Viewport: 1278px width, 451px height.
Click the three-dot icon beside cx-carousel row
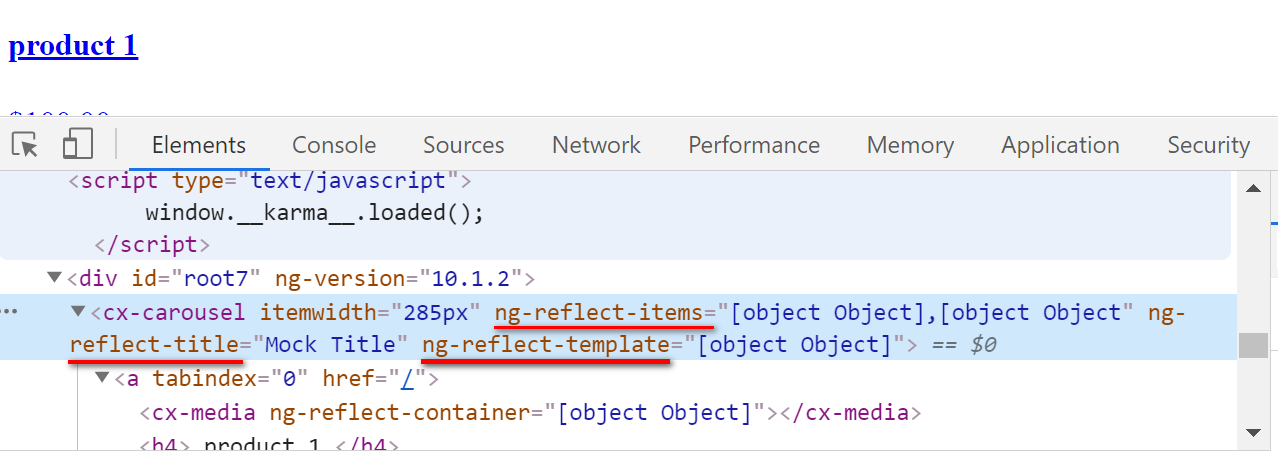pyautogui.click(x=10, y=312)
